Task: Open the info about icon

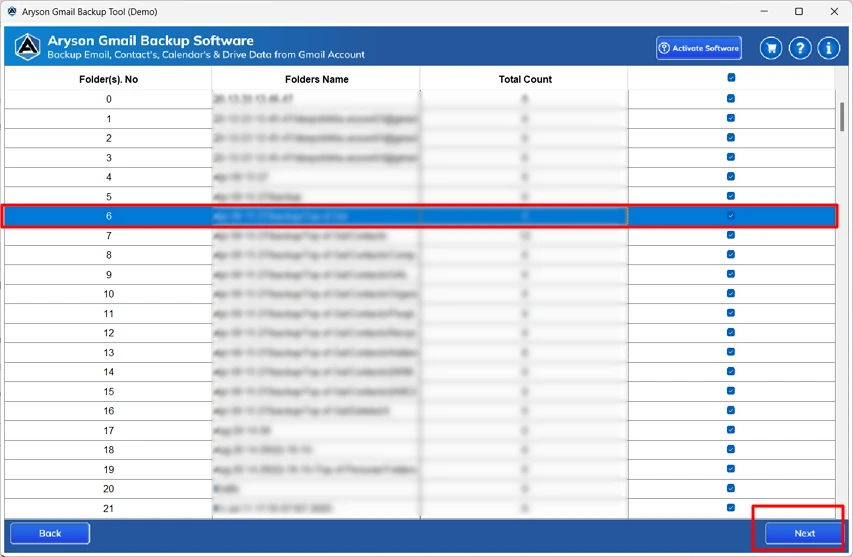Action: pyautogui.click(x=829, y=48)
